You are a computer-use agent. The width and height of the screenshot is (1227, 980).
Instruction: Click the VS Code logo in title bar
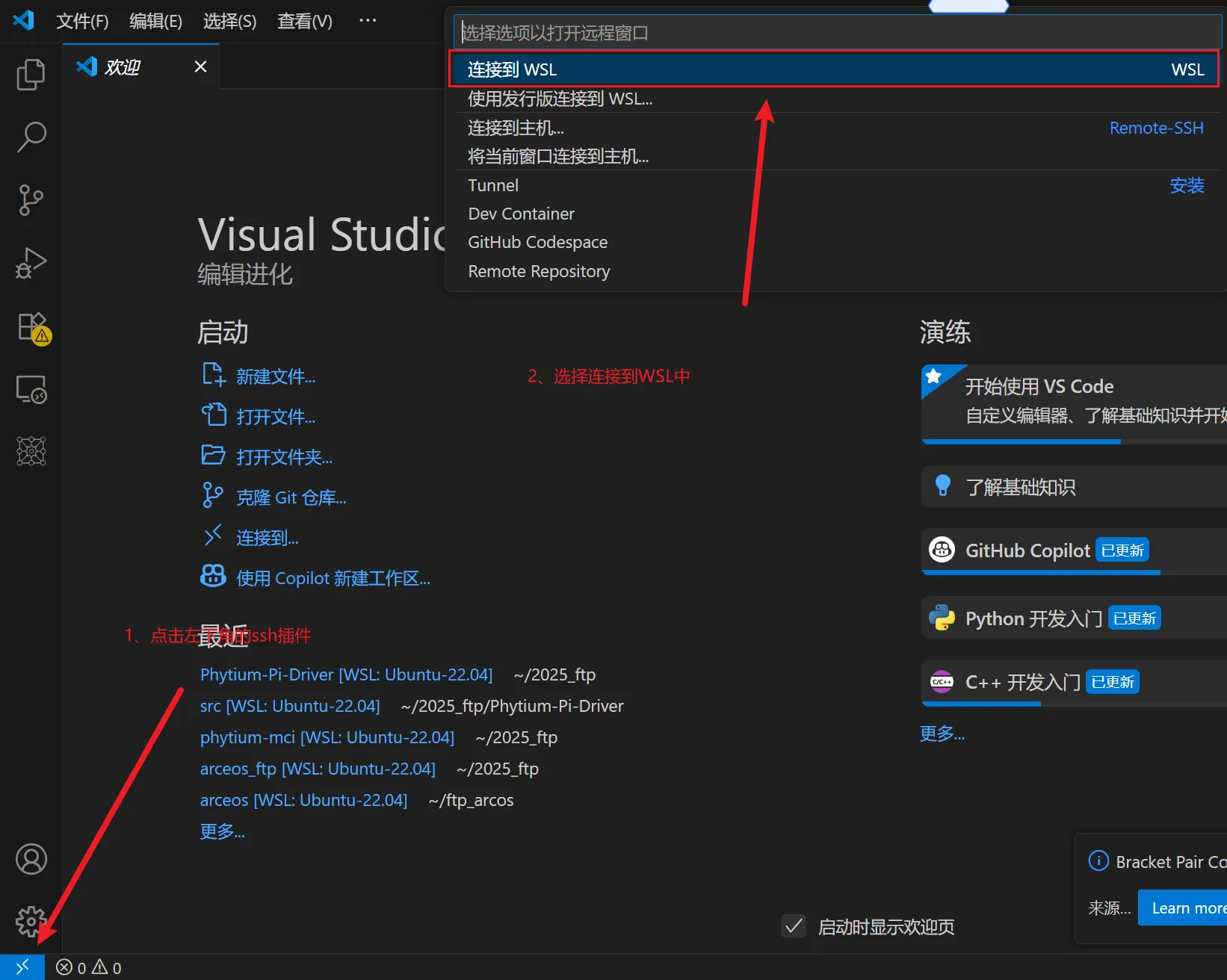pos(24,20)
